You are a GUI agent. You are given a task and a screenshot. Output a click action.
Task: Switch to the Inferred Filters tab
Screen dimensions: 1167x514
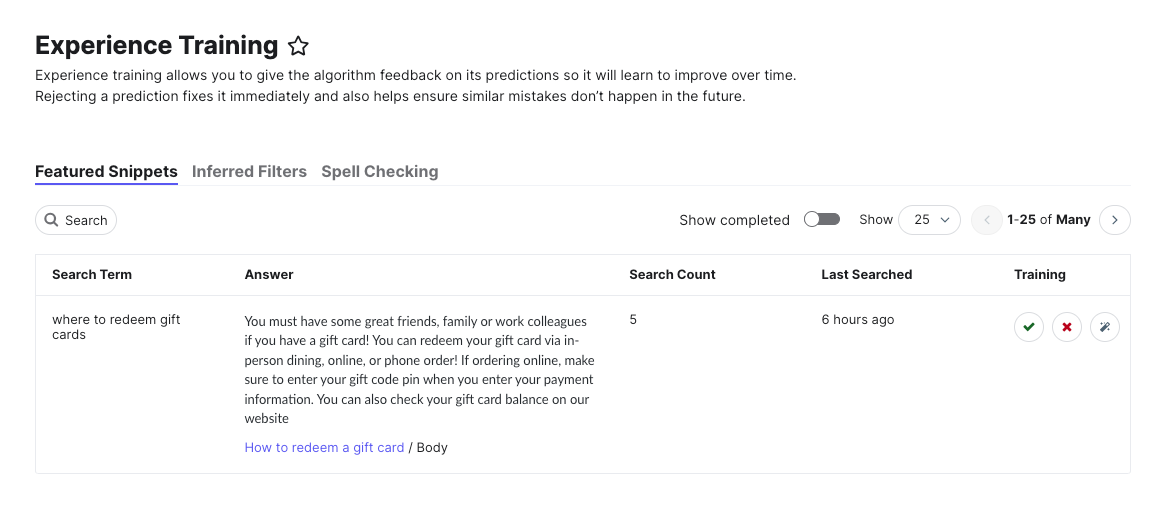pos(249,172)
